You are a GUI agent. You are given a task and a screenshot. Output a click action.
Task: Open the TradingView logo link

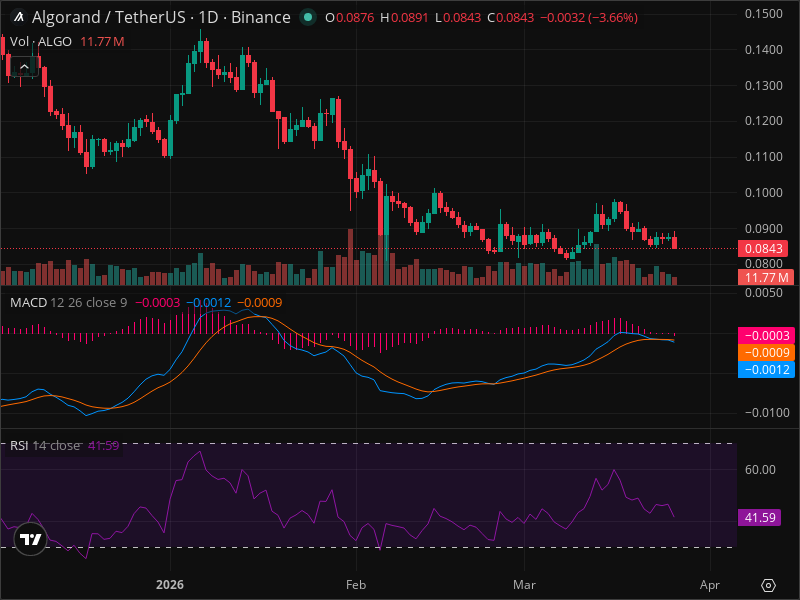click(31, 539)
